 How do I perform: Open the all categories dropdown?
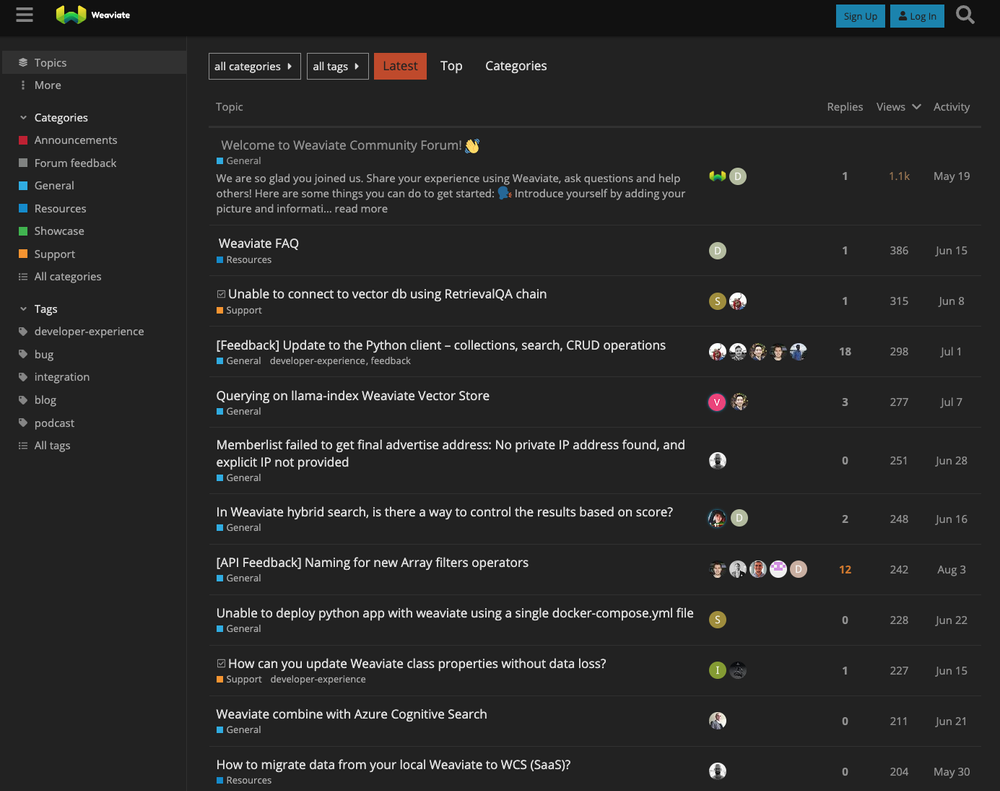(x=254, y=66)
